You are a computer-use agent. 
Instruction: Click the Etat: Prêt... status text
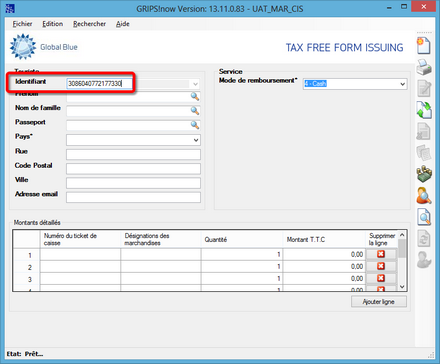25,354
